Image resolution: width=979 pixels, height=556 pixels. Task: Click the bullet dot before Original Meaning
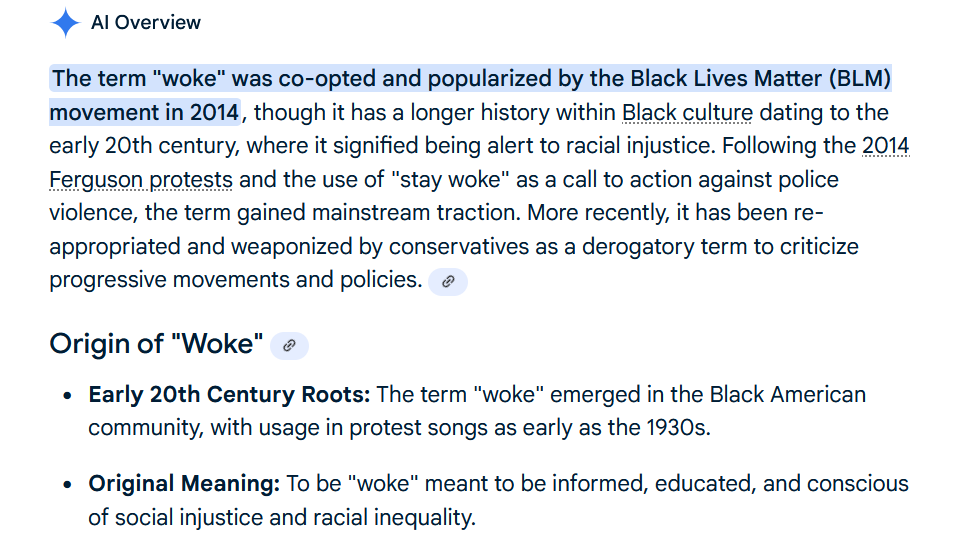point(67,486)
